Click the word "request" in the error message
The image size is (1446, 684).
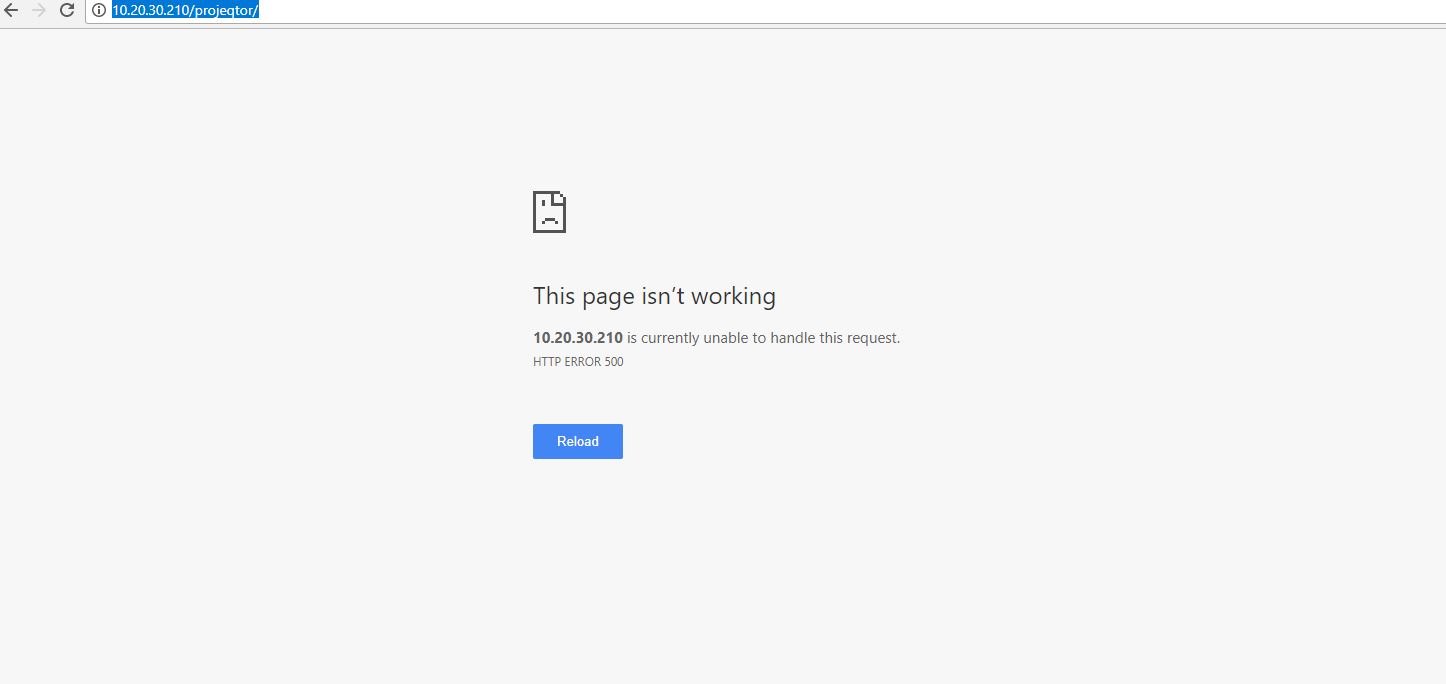(x=872, y=338)
